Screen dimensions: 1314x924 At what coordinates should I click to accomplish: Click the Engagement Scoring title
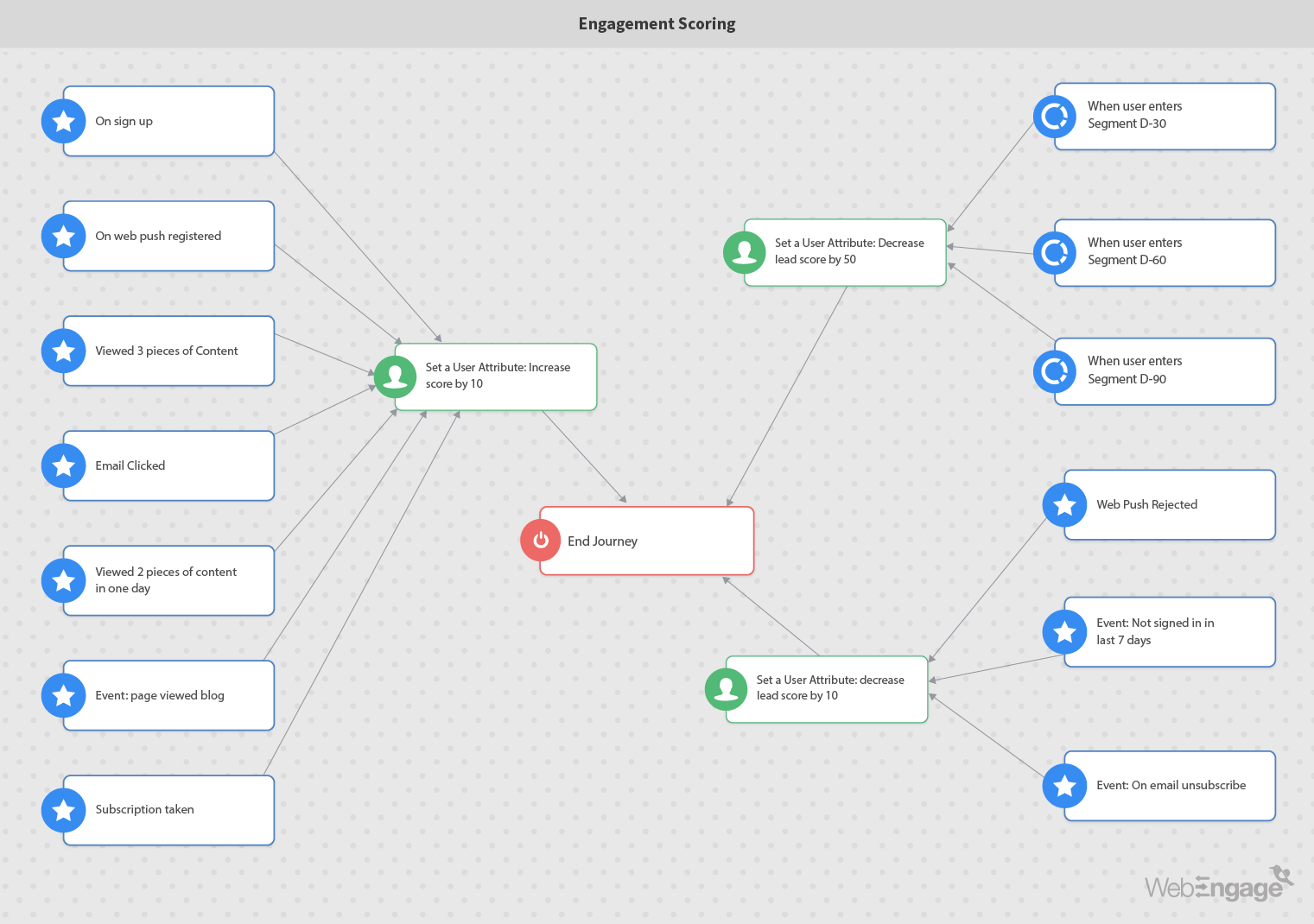click(657, 23)
